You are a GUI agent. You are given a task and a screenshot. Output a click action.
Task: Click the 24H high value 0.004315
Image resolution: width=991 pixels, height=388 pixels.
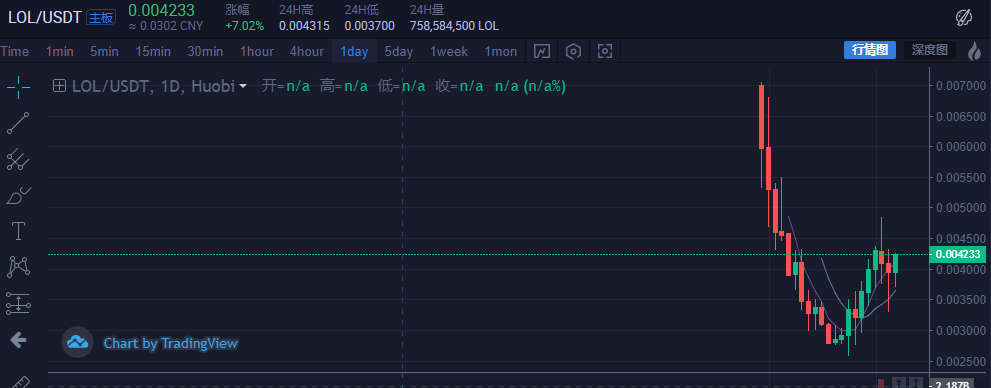click(x=304, y=26)
